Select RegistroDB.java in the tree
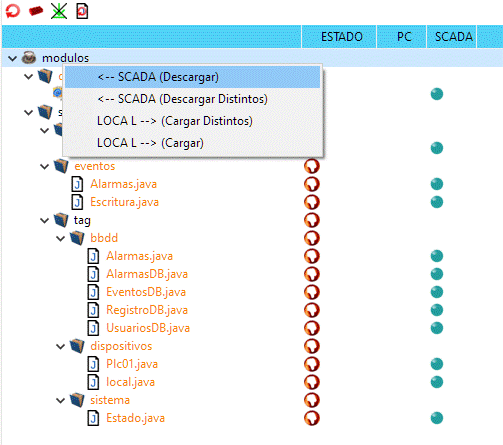Image resolution: width=503 pixels, height=445 pixels. [147, 310]
